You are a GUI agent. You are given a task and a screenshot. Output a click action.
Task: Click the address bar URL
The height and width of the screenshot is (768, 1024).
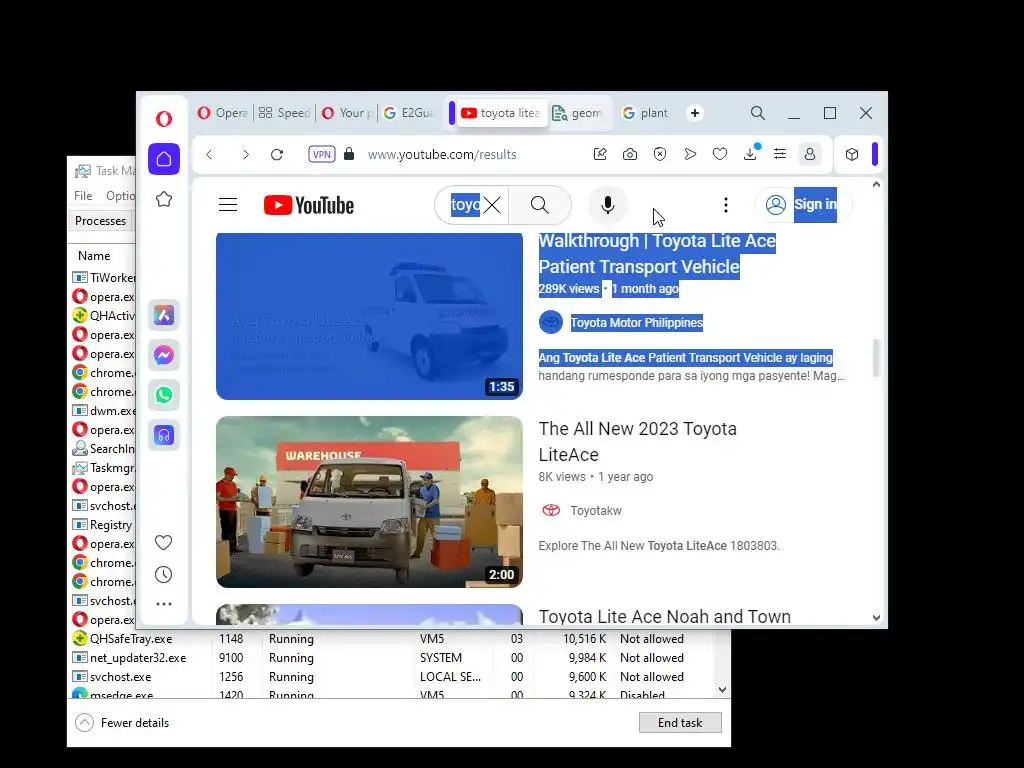[442, 155]
